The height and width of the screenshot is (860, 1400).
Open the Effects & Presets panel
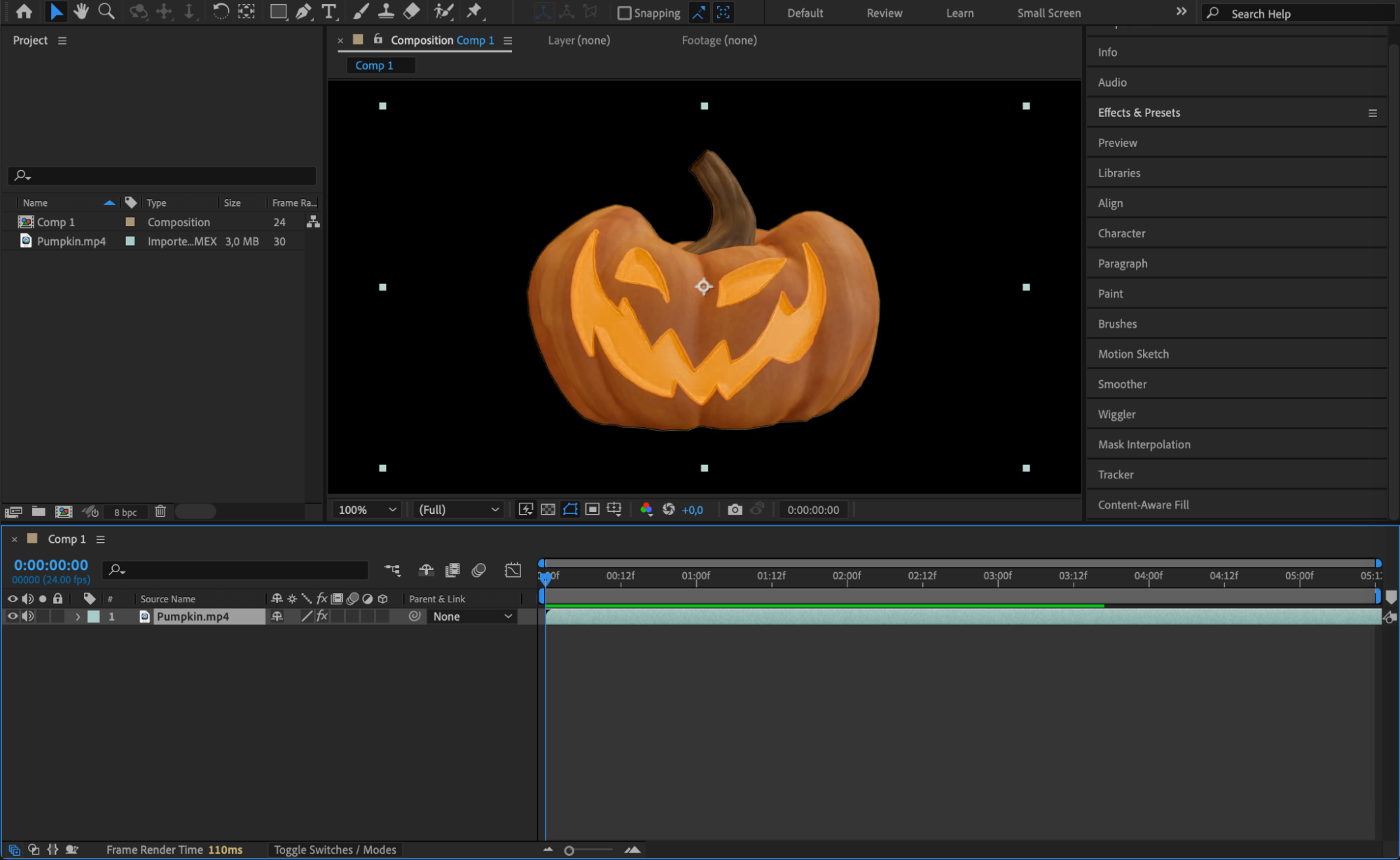click(x=1138, y=113)
